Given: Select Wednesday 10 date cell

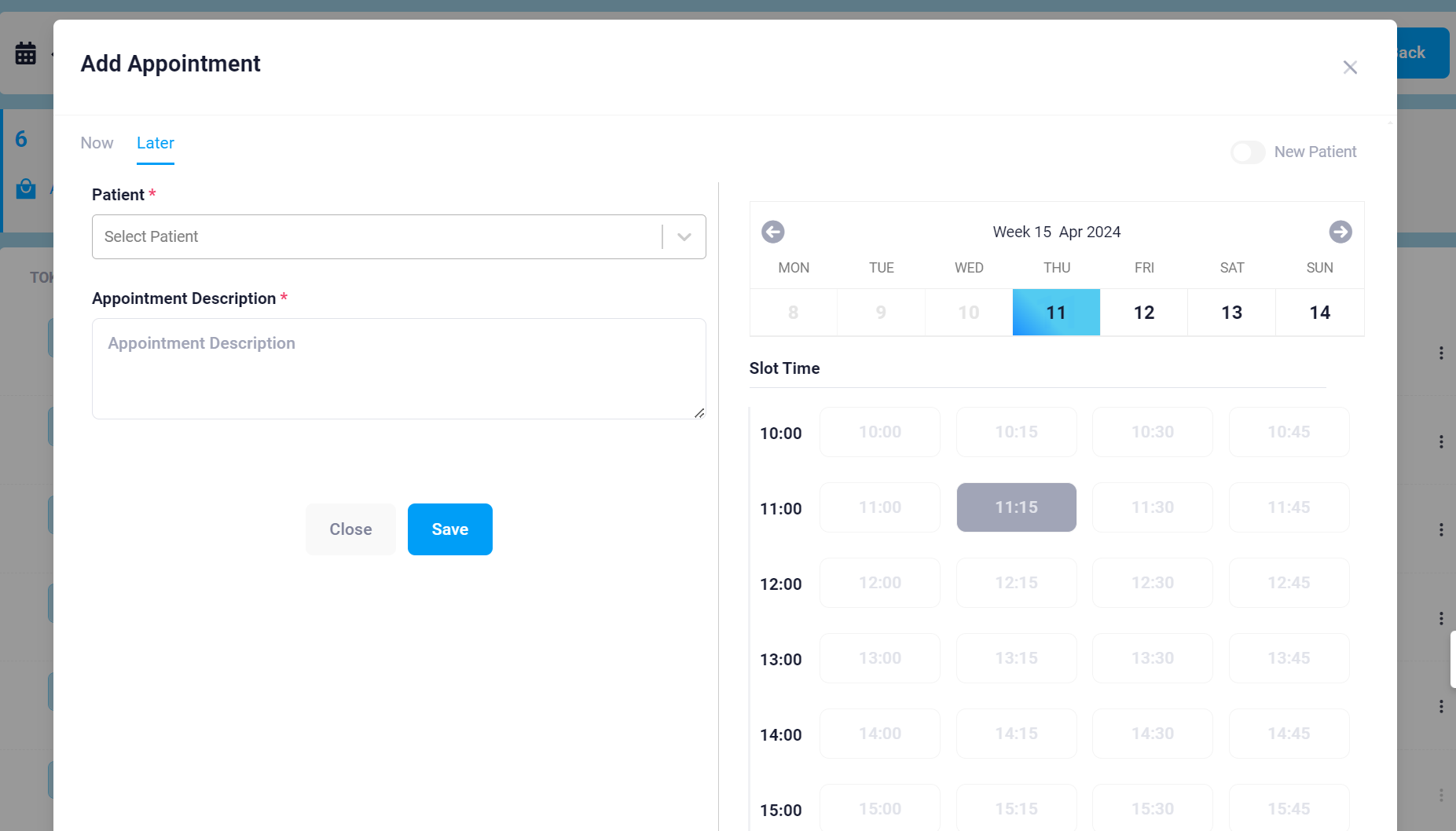Looking at the screenshot, I should (x=969, y=313).
